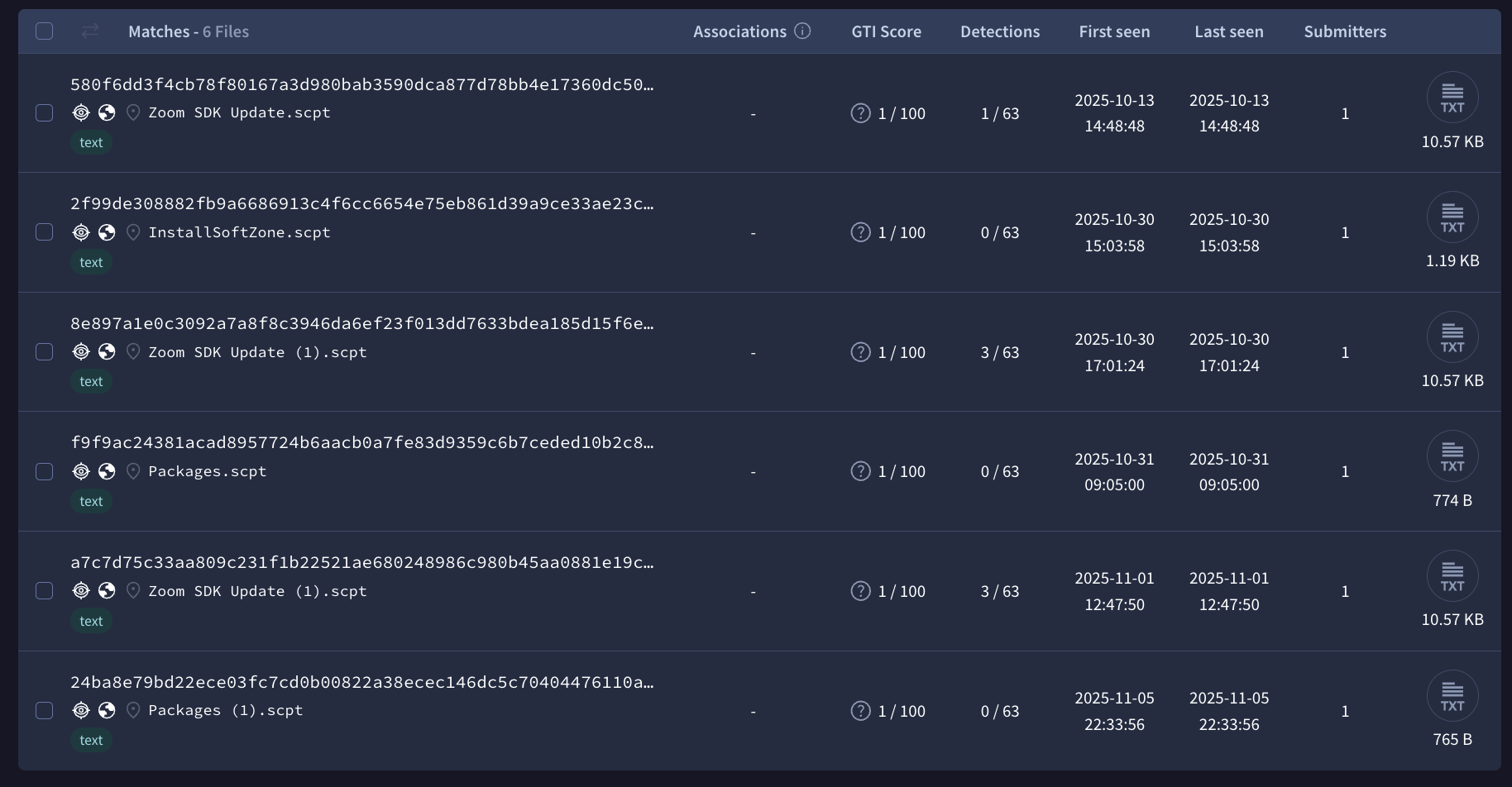Open file hash 2f99de308882fb9a link
This screenshot has height=787, width=1512.
click(361, 204)
